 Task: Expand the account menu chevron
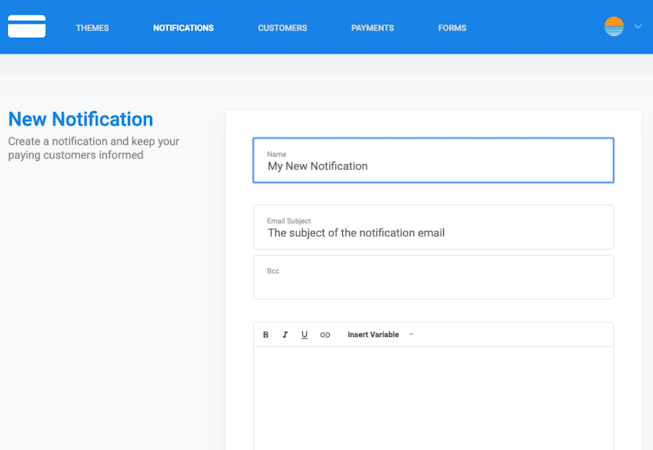638,27
